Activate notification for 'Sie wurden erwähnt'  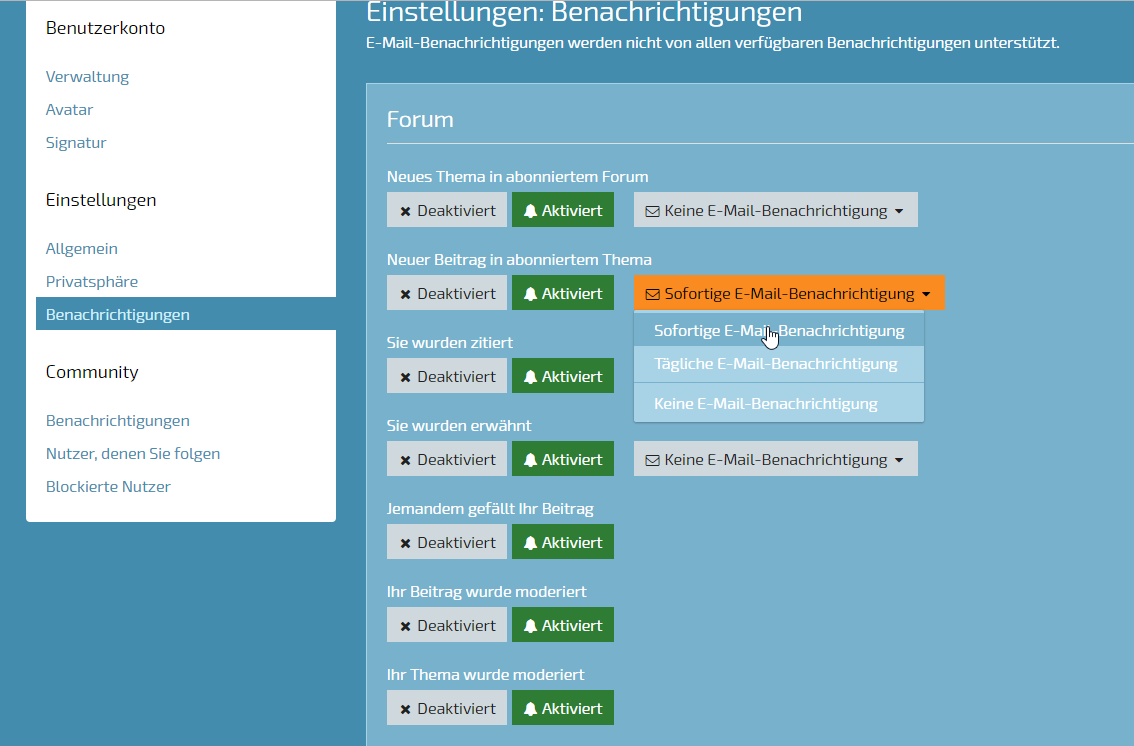click(563, 460)
